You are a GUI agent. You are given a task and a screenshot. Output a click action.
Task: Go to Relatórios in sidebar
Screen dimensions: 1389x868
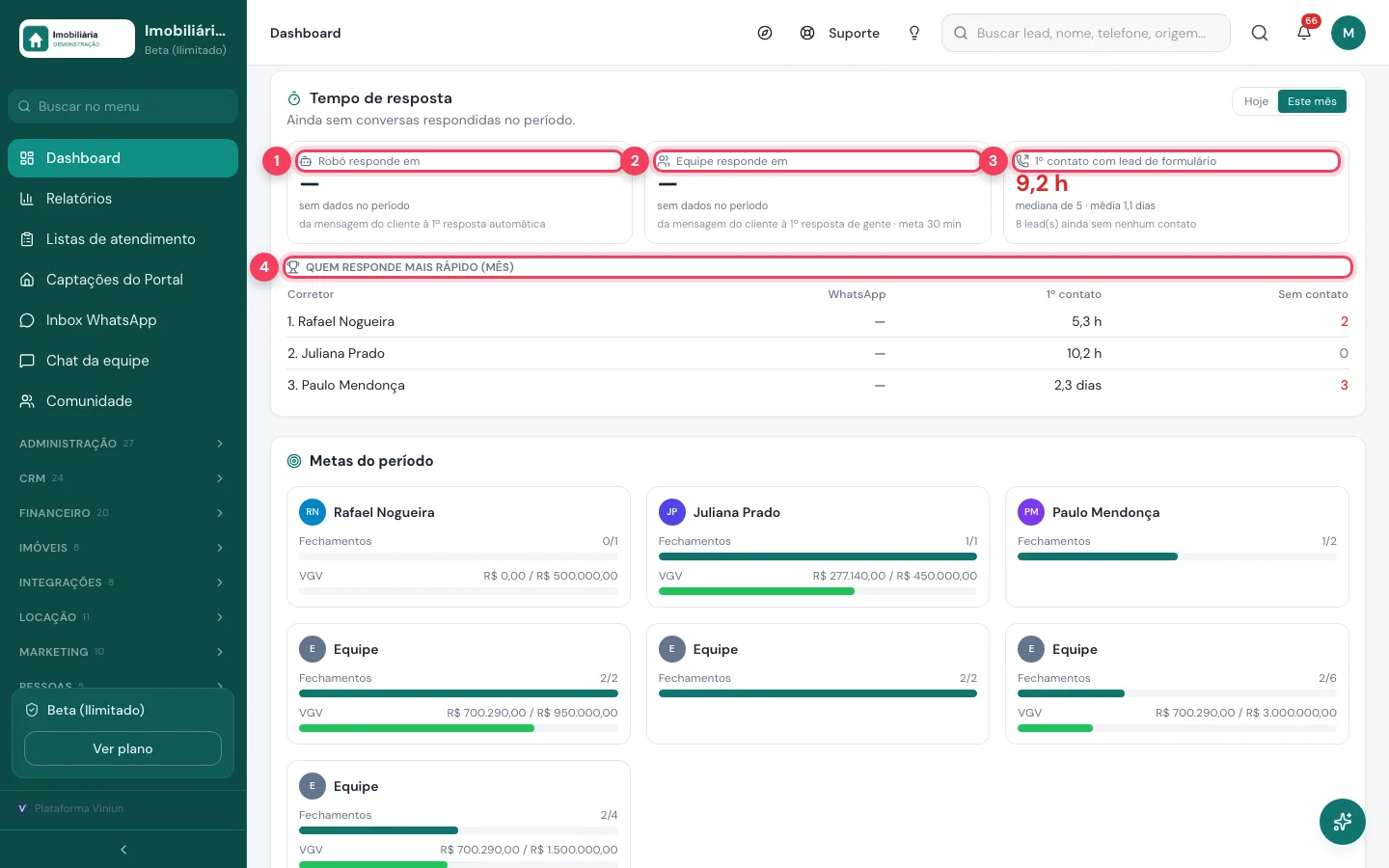(x=123, y=199)
